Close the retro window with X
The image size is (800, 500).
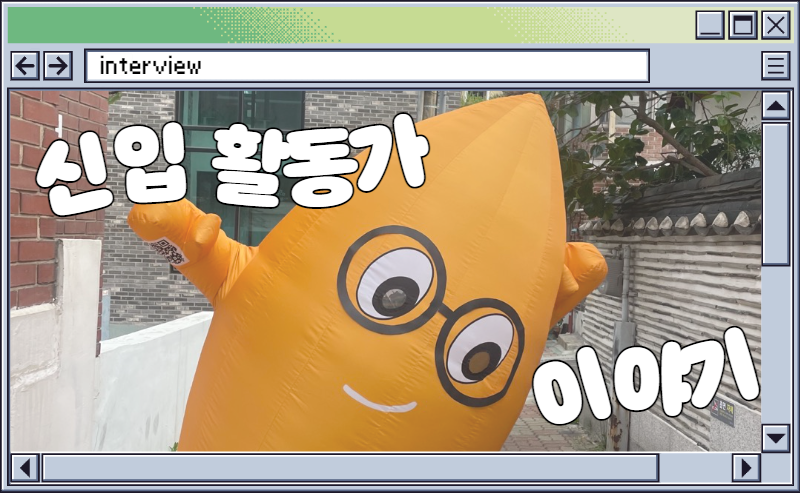point(776,24)
